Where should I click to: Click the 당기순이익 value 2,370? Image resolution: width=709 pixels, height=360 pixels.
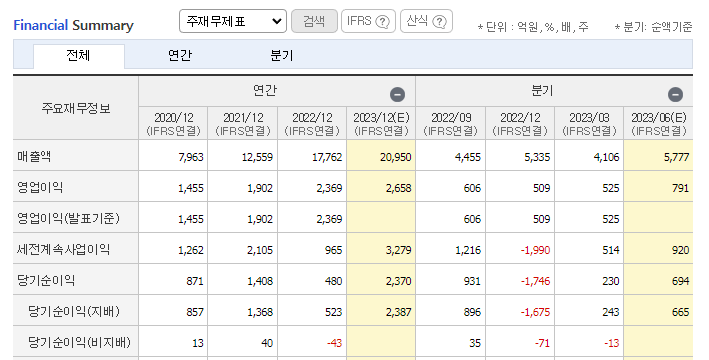398,281
